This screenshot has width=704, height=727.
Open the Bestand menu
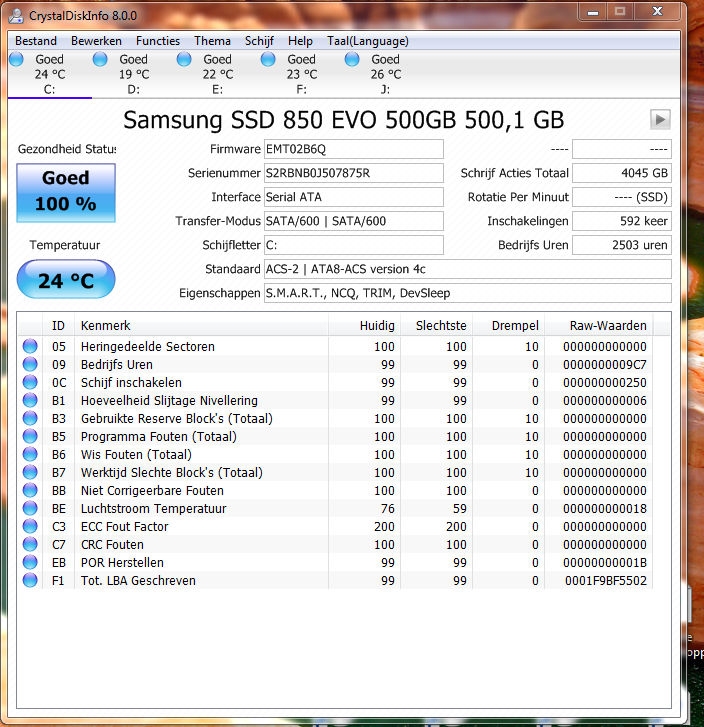(36, 41)
